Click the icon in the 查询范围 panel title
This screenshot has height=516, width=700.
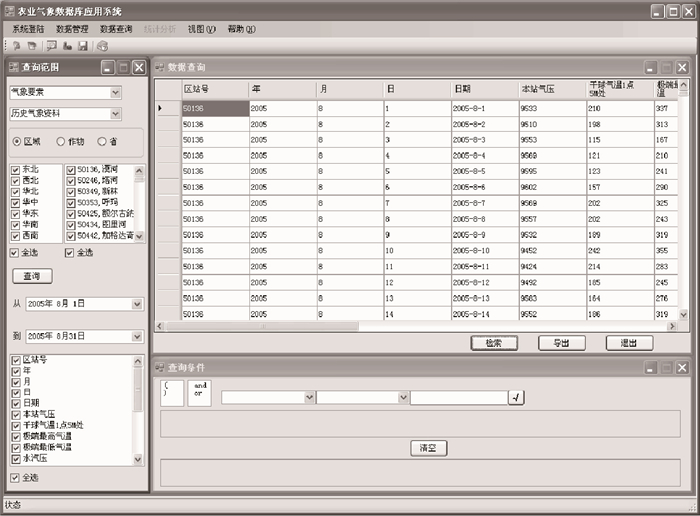pyautogui.click(x=13, y=67)
